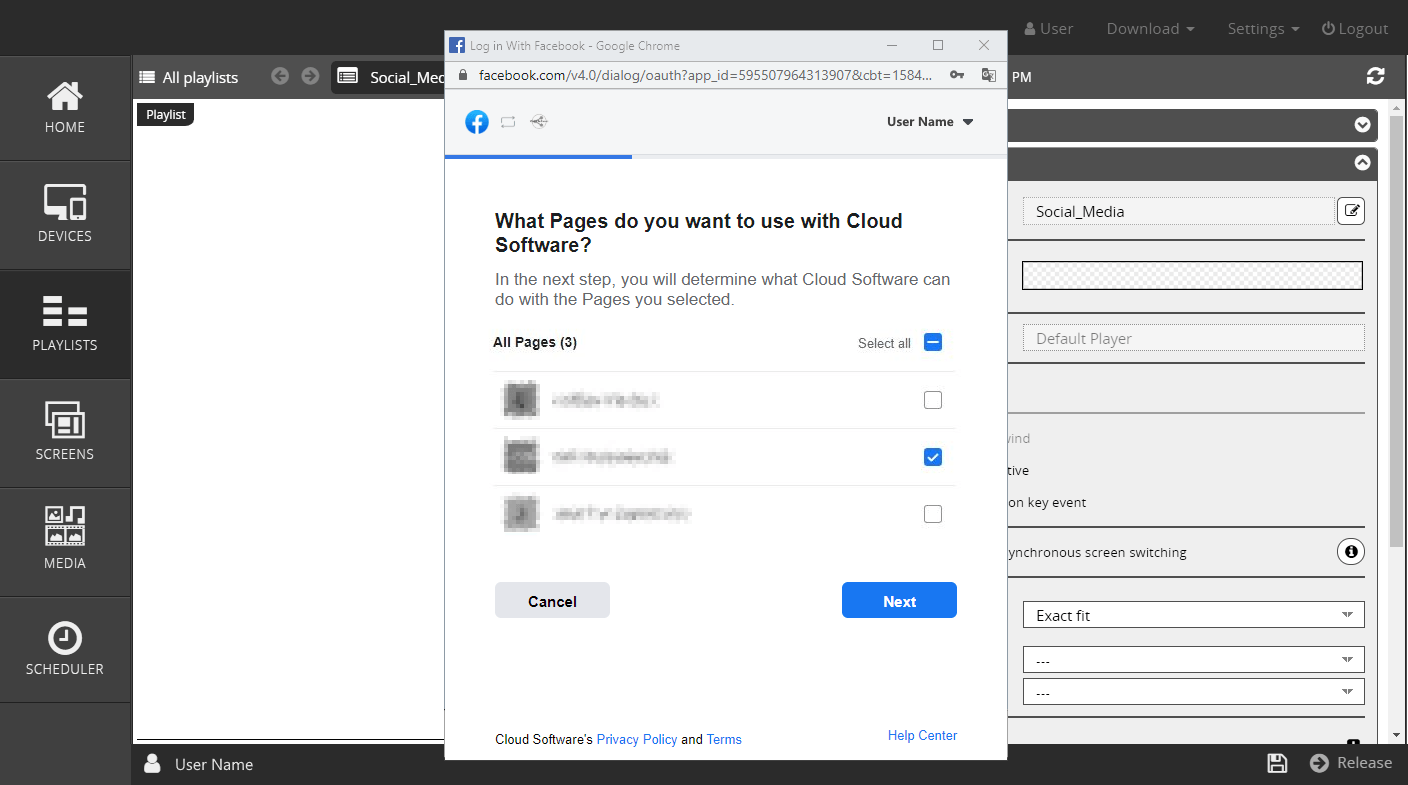Show info on synchronous screen switching

click(x=1351, y=551)
